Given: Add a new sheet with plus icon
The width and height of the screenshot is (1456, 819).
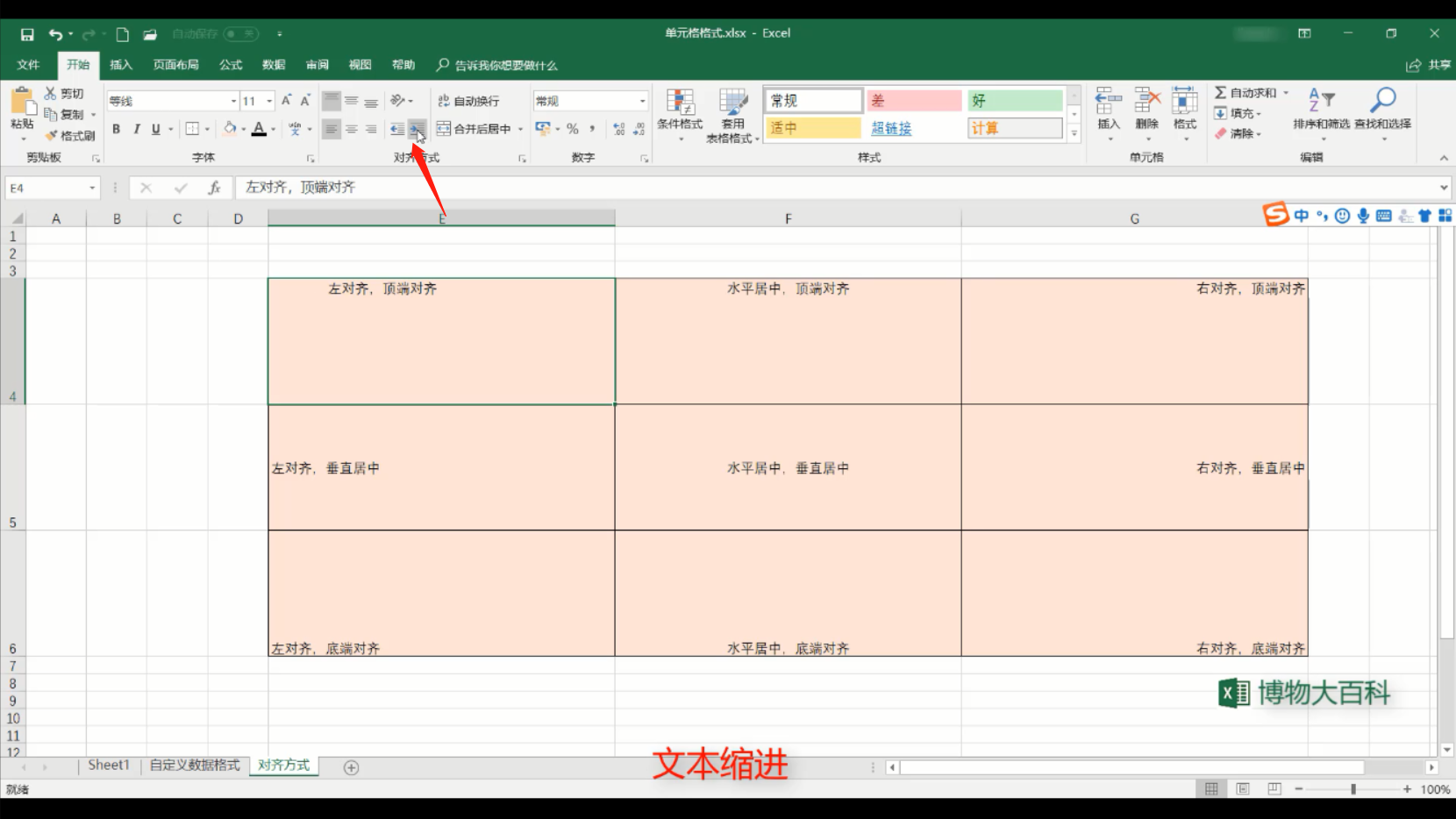Looking at the screenshot, I should click(352, 767).
